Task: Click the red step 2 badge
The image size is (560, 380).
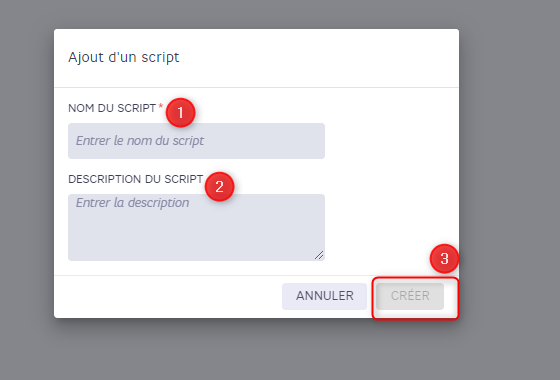Action: coord(219,186)
